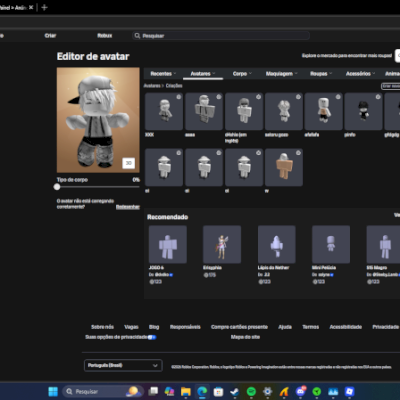Select the pinfo avatar thumbnail
Image resolution: width=400 pixels, height=400 pixels.
(364, 111)
